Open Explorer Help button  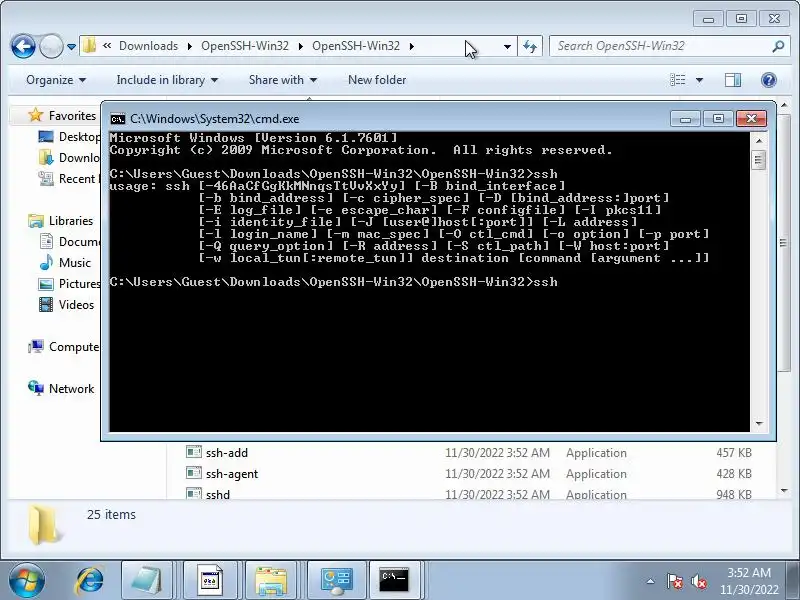point(768,80)
